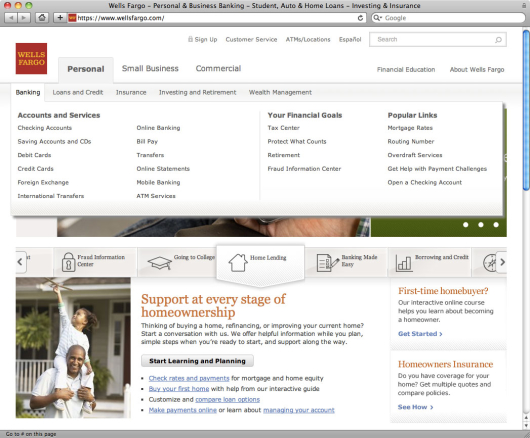Add a bookmark with the plus button
Image resolution: width=530 pixels, height=438 pixels.
pyautogui.click(x=60, y=18)
